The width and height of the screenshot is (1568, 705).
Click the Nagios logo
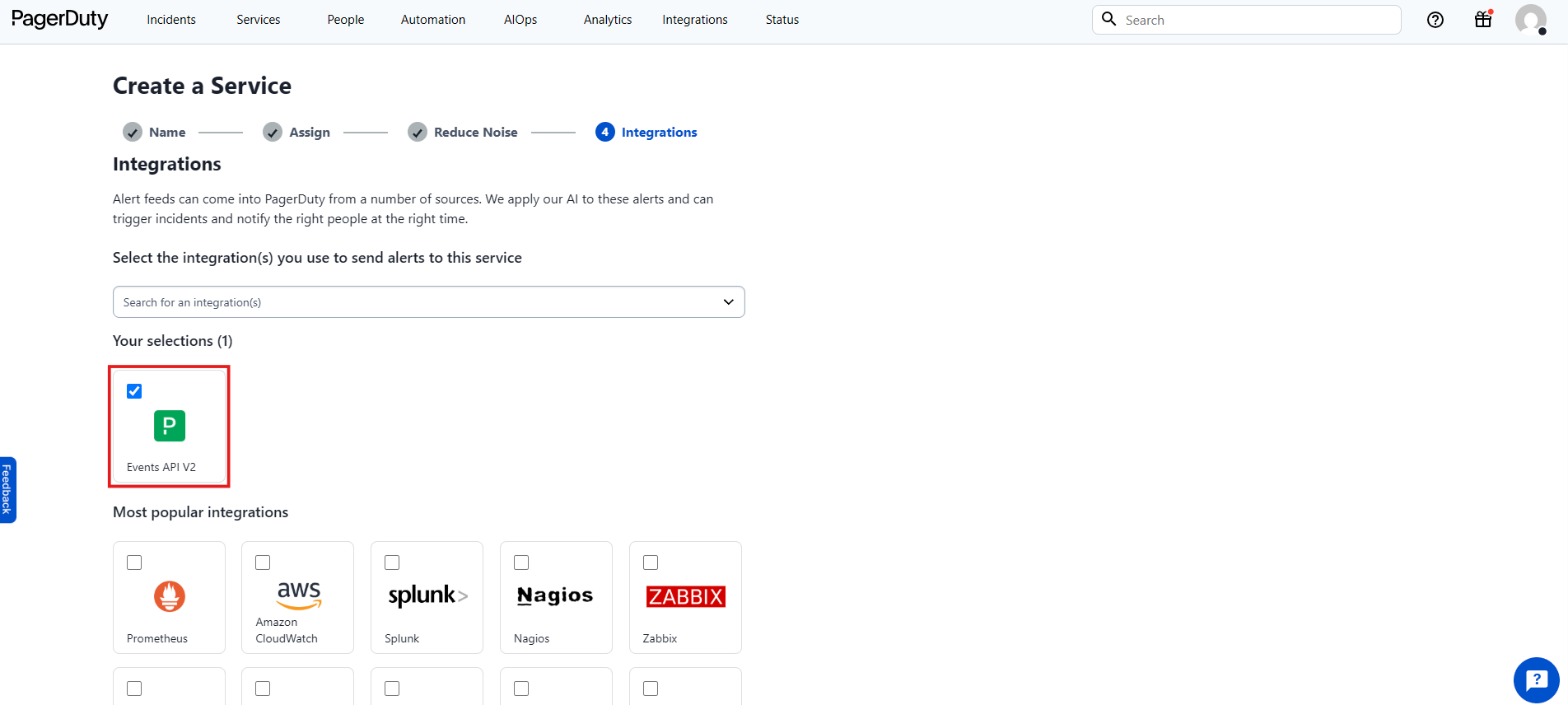pyautogui.click(x=555, y=595)
